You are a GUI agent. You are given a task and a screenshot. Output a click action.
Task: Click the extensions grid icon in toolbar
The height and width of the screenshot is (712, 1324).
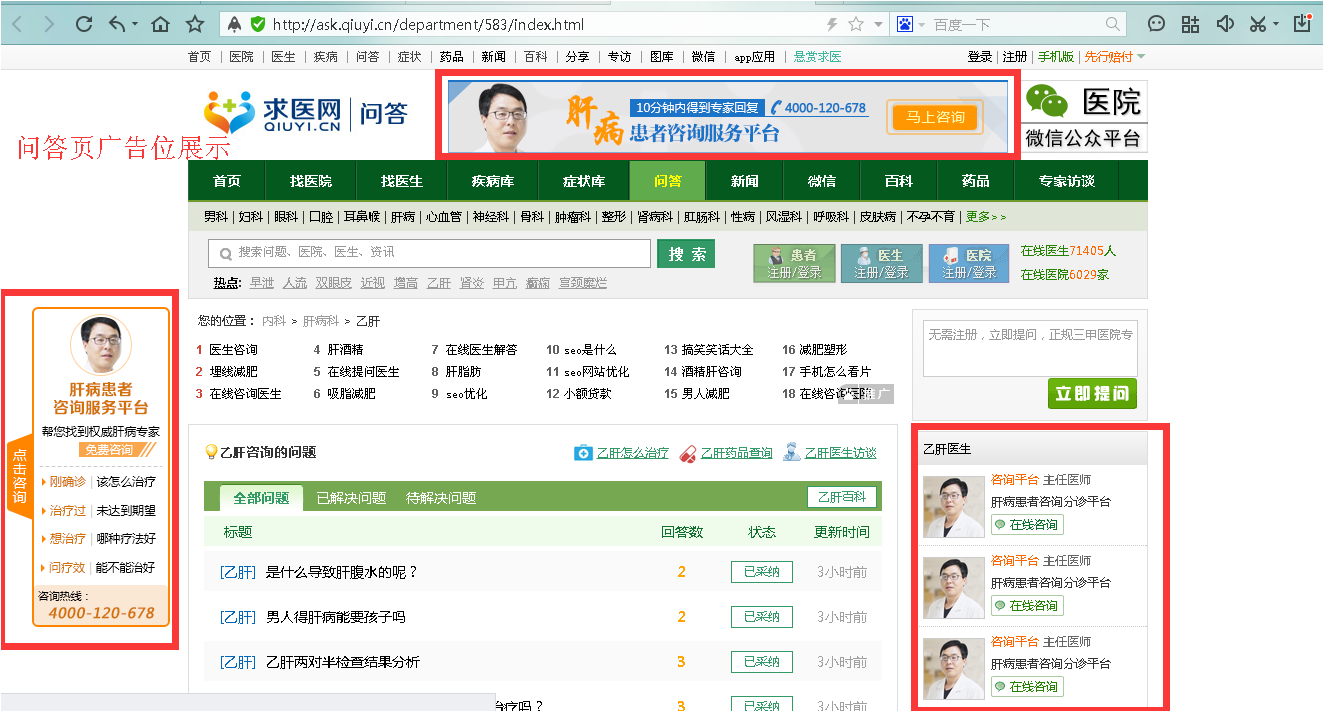click(x=1190, y=24)
